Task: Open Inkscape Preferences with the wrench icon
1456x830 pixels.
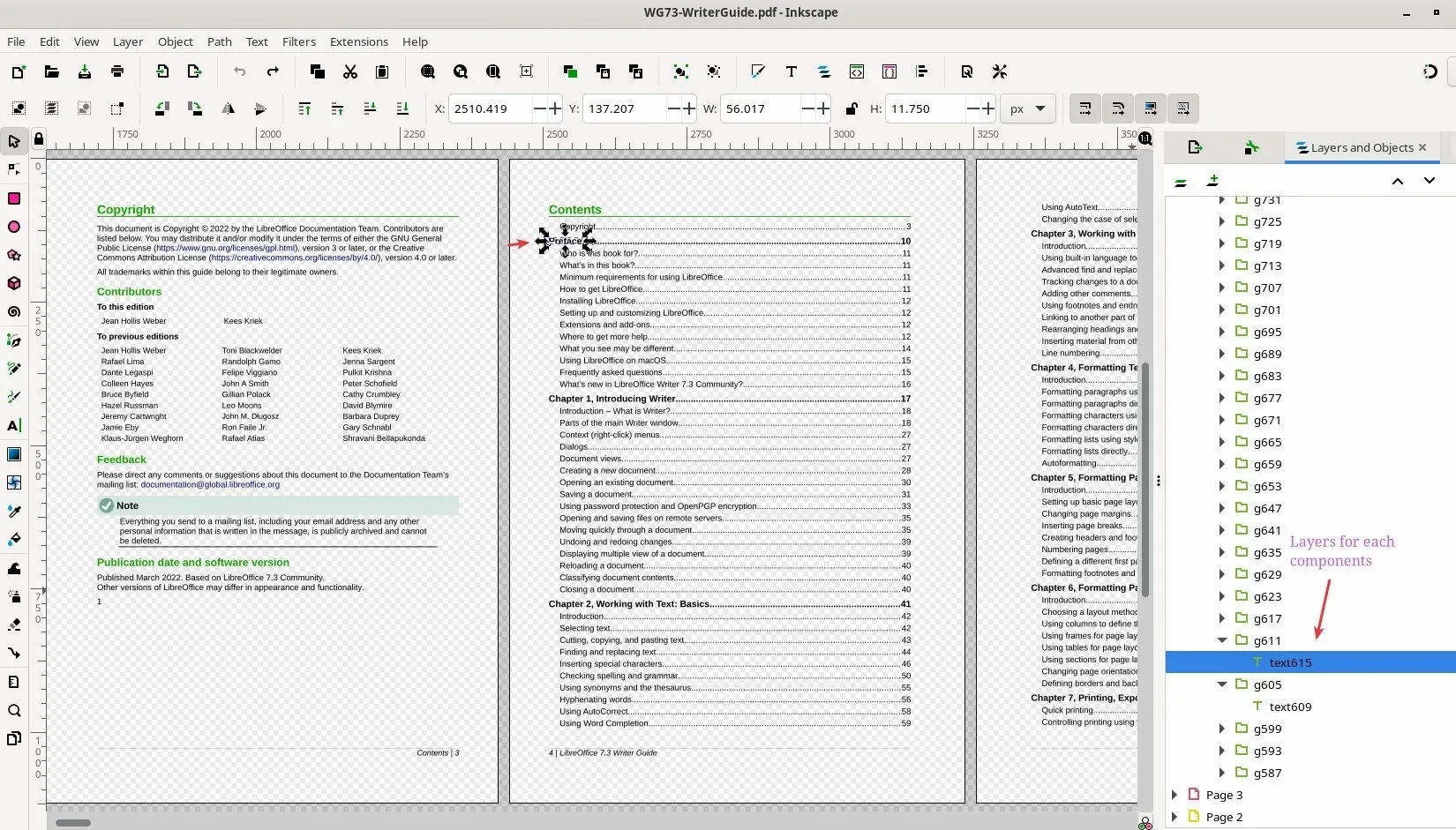Action: pyautogui.click(x=1000, y=71)
